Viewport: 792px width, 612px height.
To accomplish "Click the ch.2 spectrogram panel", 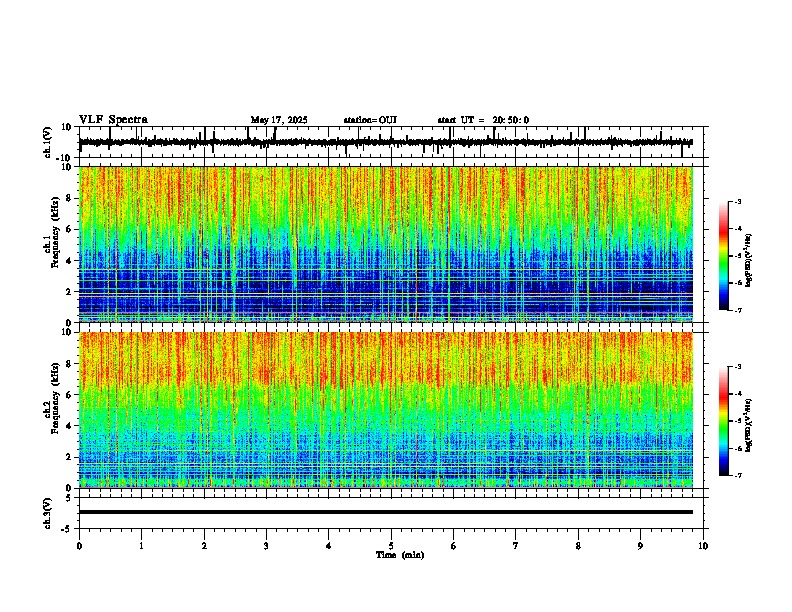I will (386, 410).
